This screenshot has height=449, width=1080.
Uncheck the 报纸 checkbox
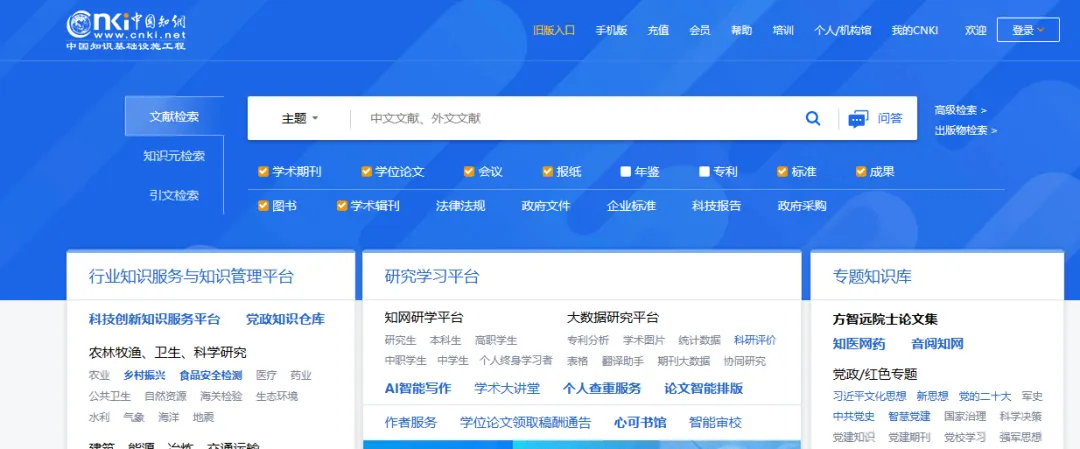coord(548,171)
